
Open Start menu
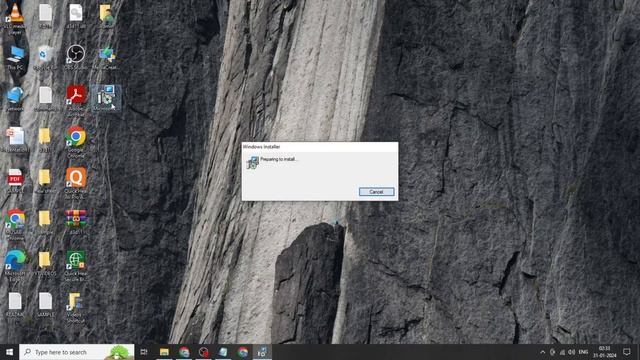point(9,352)
